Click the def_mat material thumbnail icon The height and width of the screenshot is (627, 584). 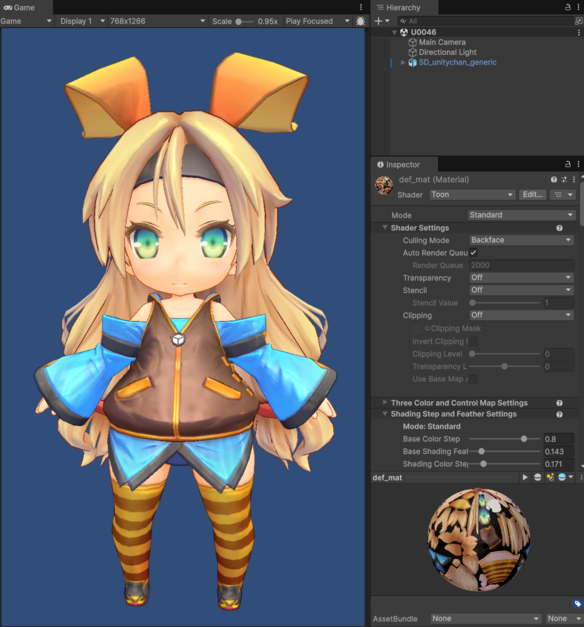tap(384, 185)
